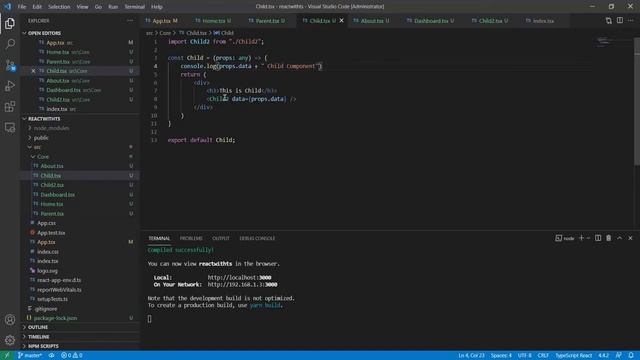Split the editor to the right
This screenshot has width=640, height=360.
(620, 20)
